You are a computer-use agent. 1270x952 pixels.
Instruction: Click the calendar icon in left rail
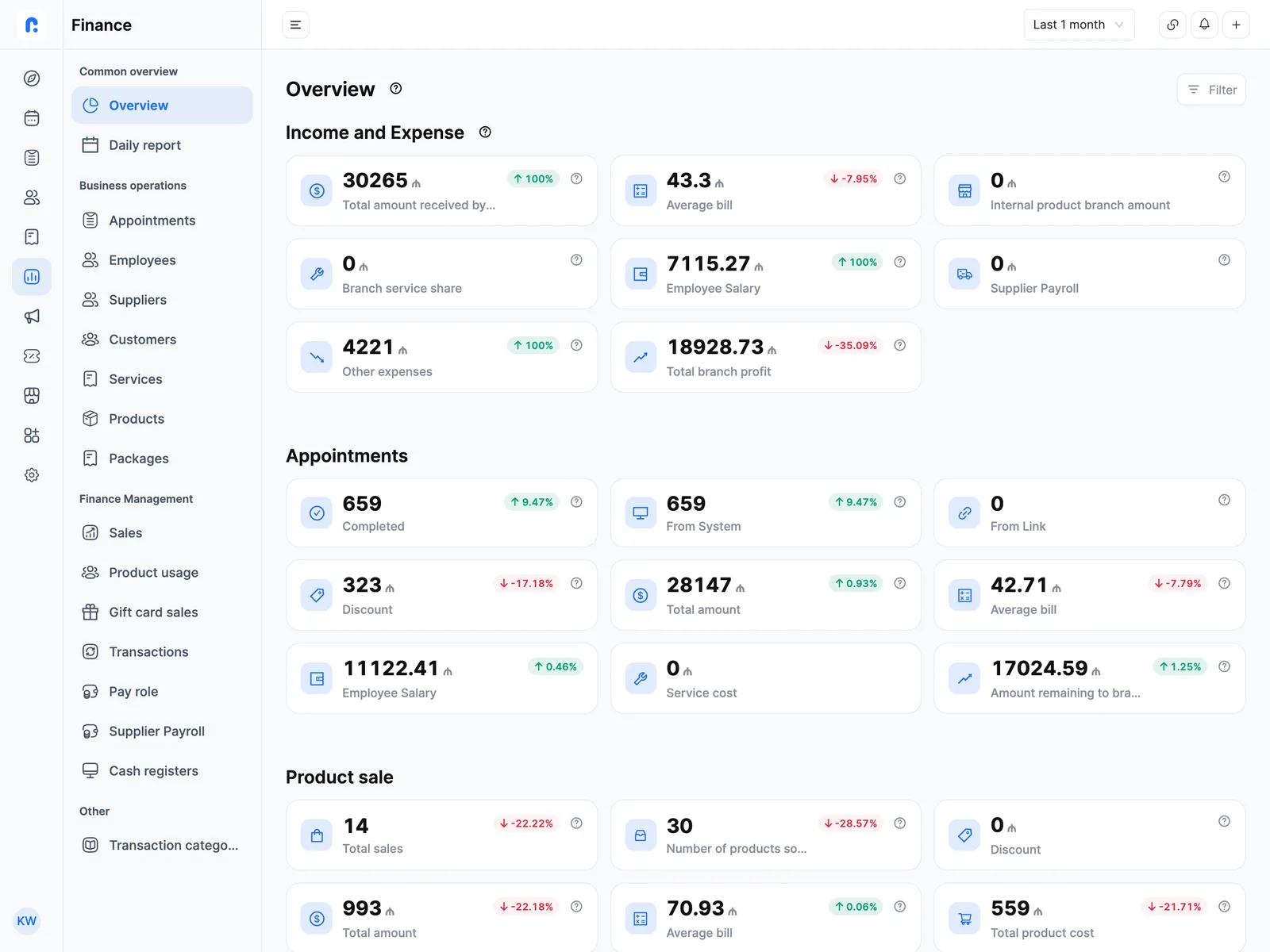tap(32, 117)
